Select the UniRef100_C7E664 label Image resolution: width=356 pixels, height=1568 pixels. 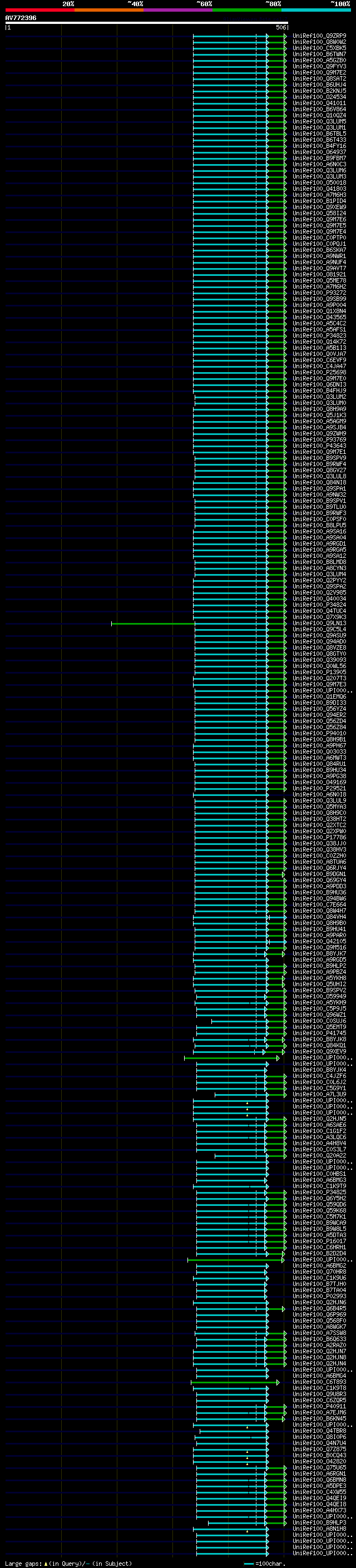(x=319, y=904)
